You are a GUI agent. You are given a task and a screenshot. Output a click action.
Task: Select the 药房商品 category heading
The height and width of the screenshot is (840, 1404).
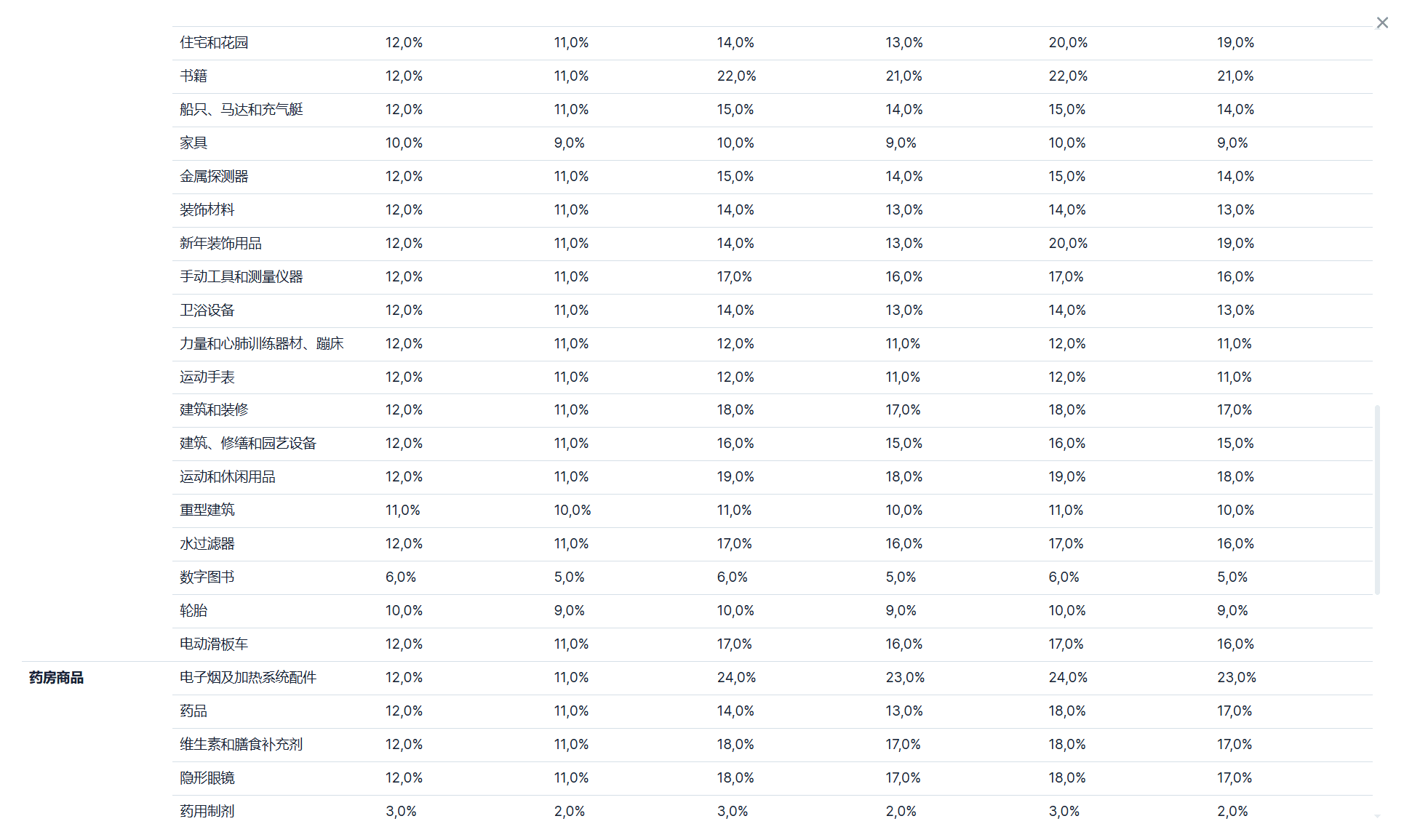56,678
